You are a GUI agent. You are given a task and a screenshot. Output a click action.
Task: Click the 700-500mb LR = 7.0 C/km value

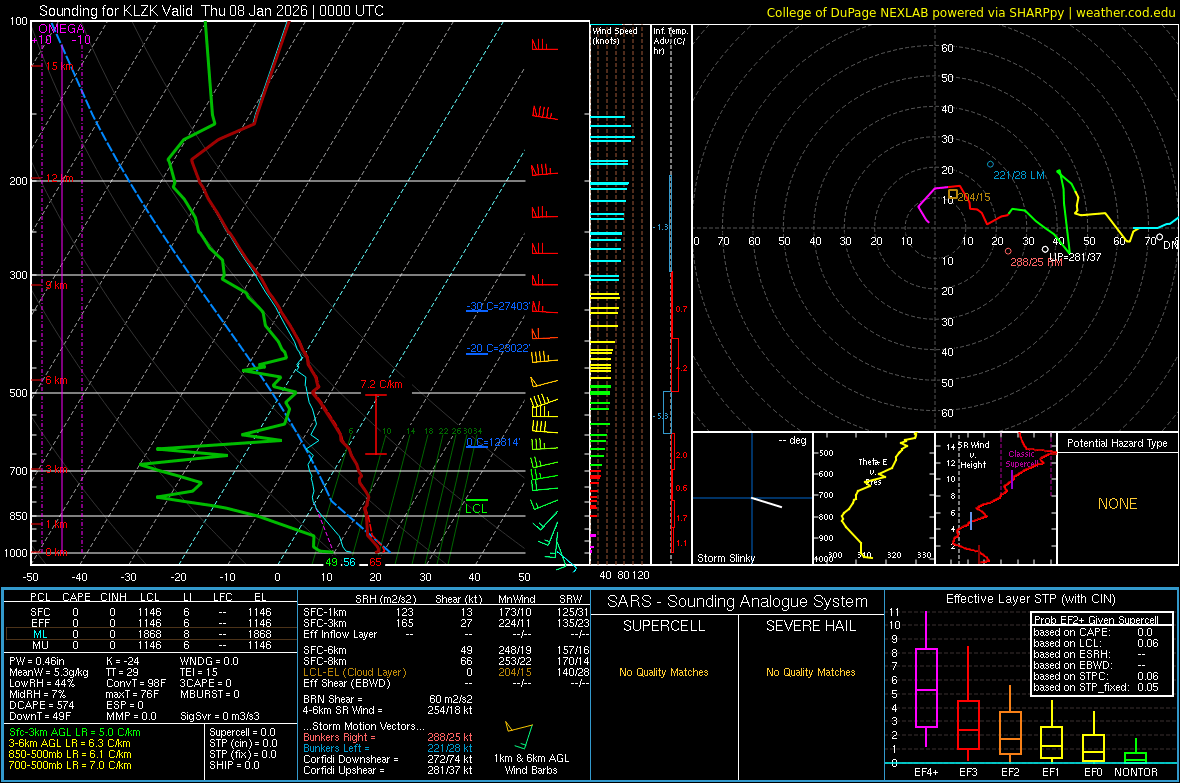[x=70, y=765]
